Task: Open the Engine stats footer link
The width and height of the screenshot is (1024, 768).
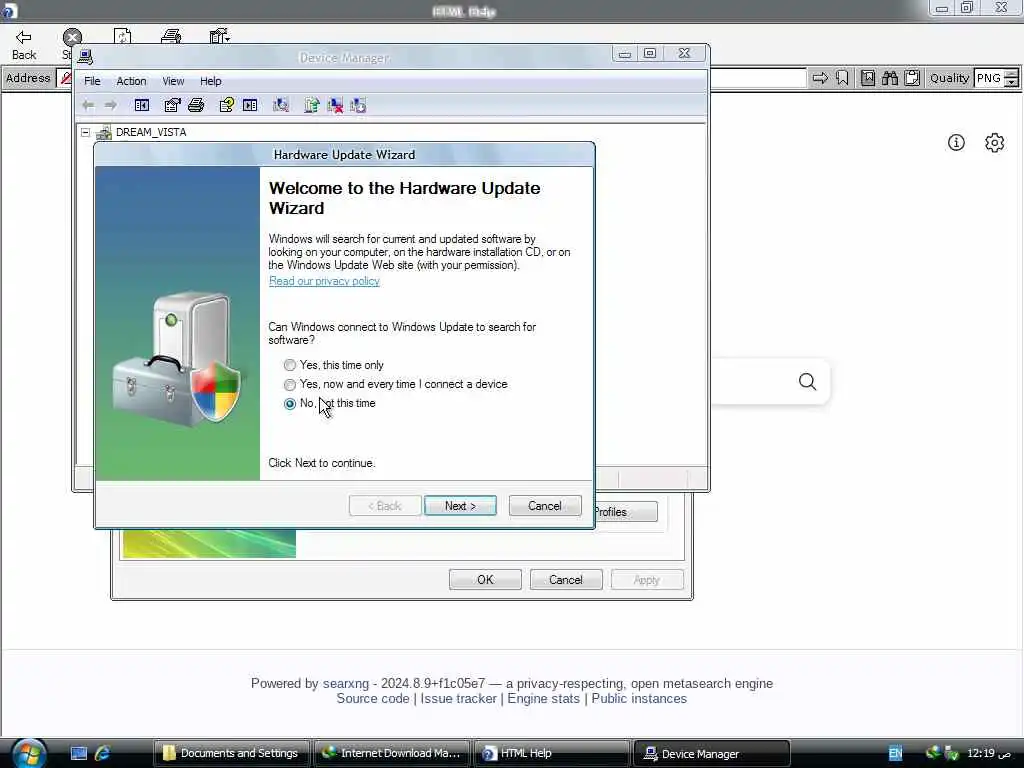Action: click(543, 698)
